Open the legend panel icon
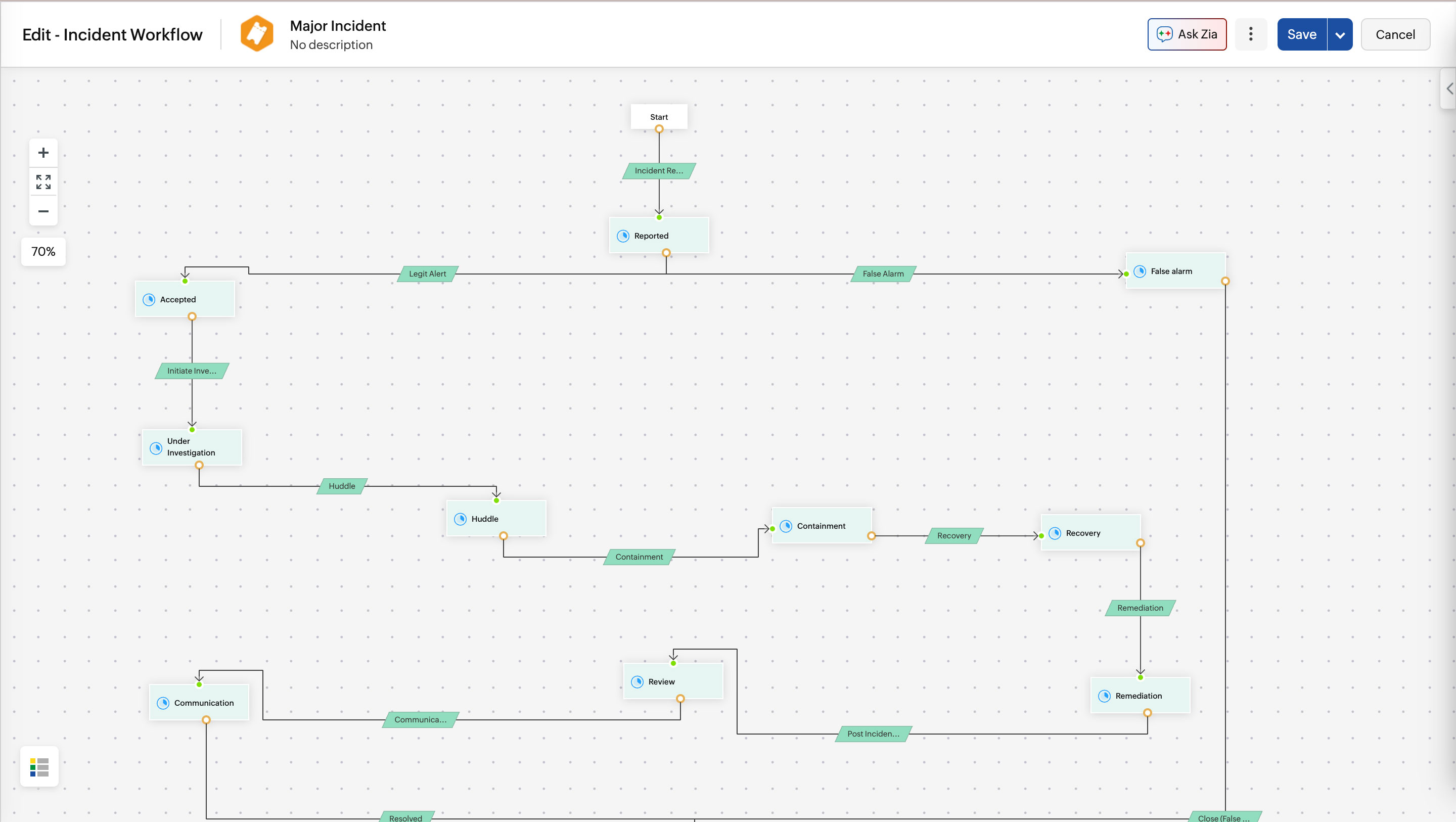The height and width of the screenshot is (822, 1456). pyautogui.click(x=39, y=767)
